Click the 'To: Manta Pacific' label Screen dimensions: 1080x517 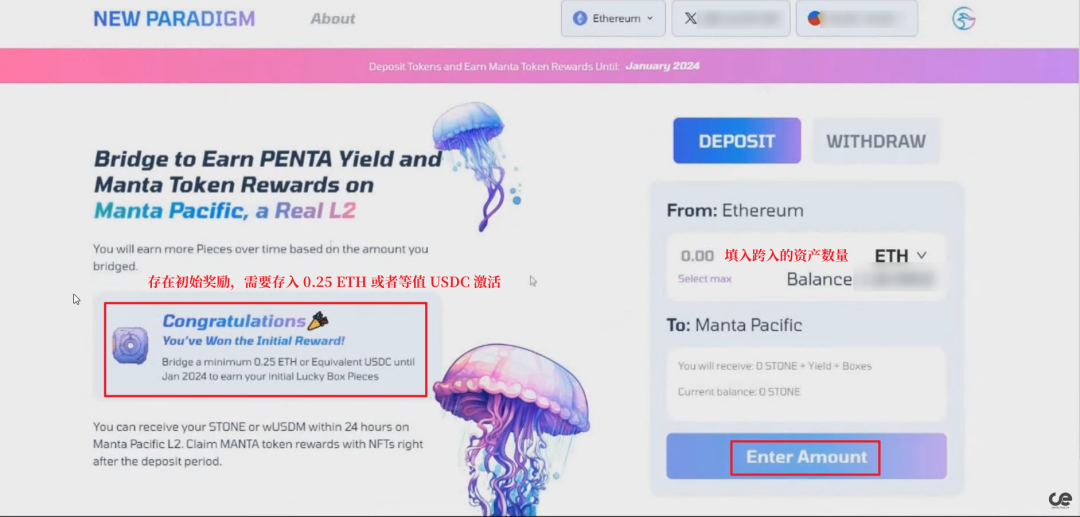(x=734, y=325)
